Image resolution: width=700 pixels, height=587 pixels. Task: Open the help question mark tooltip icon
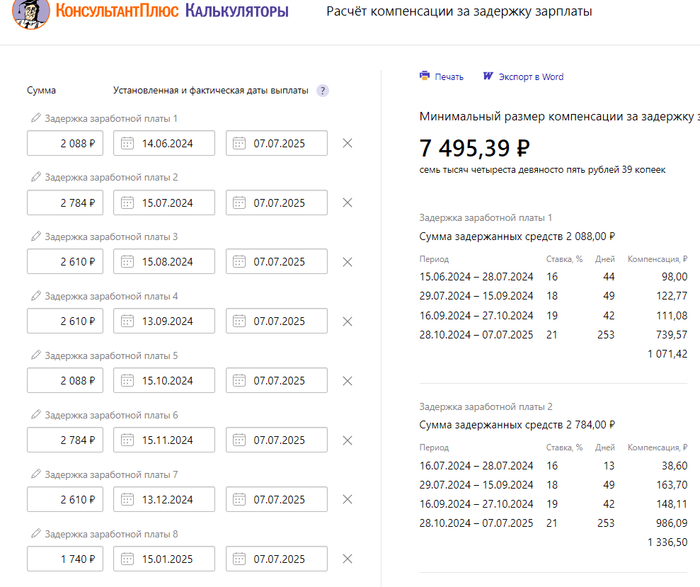(x=322, y=90)
